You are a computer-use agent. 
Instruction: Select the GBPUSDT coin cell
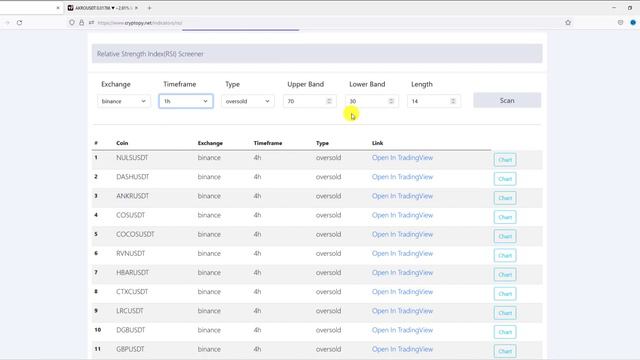[130, 349]
